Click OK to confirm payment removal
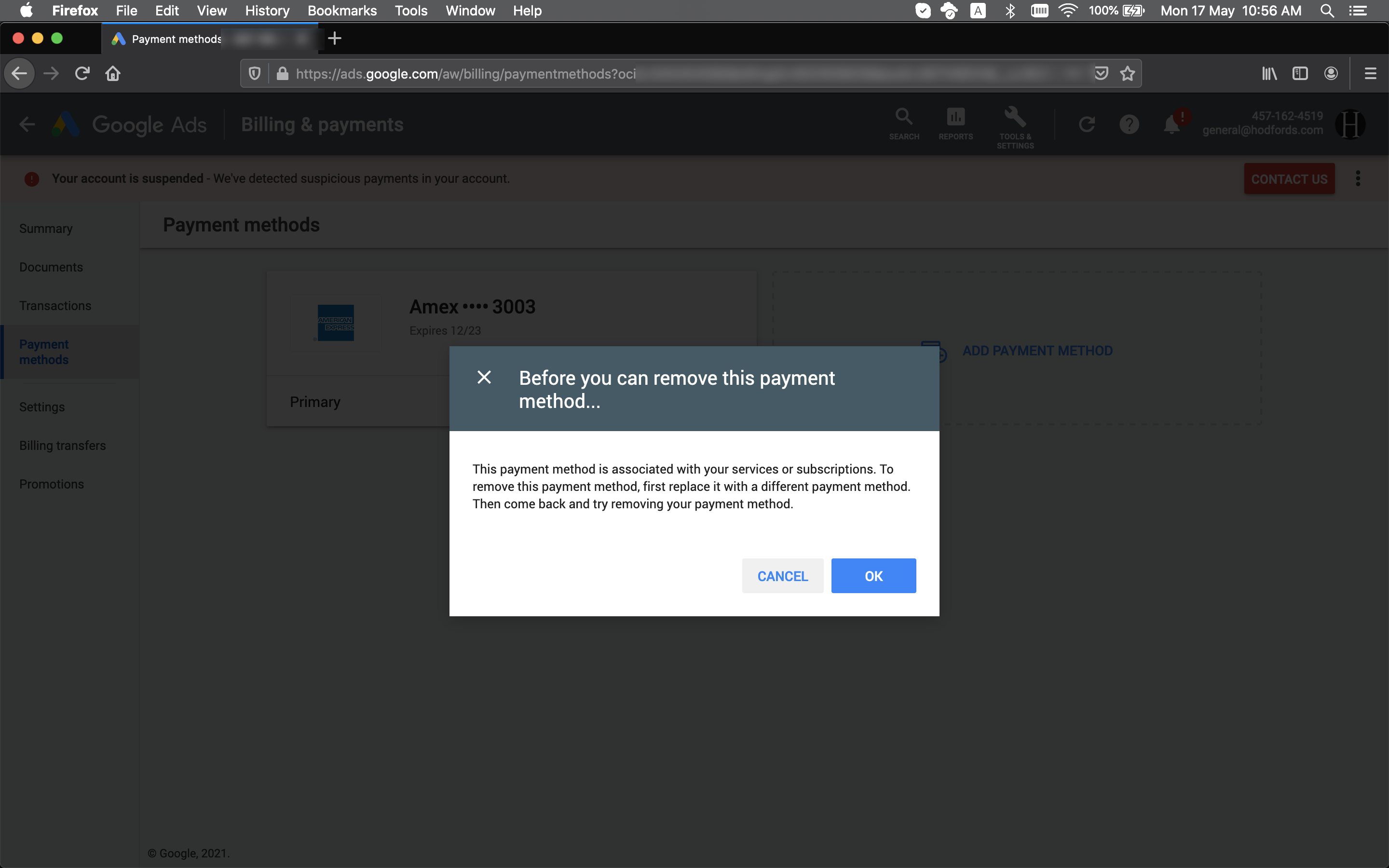The height and width of the screenshot is (868, 1389). (x=873, y=576)
